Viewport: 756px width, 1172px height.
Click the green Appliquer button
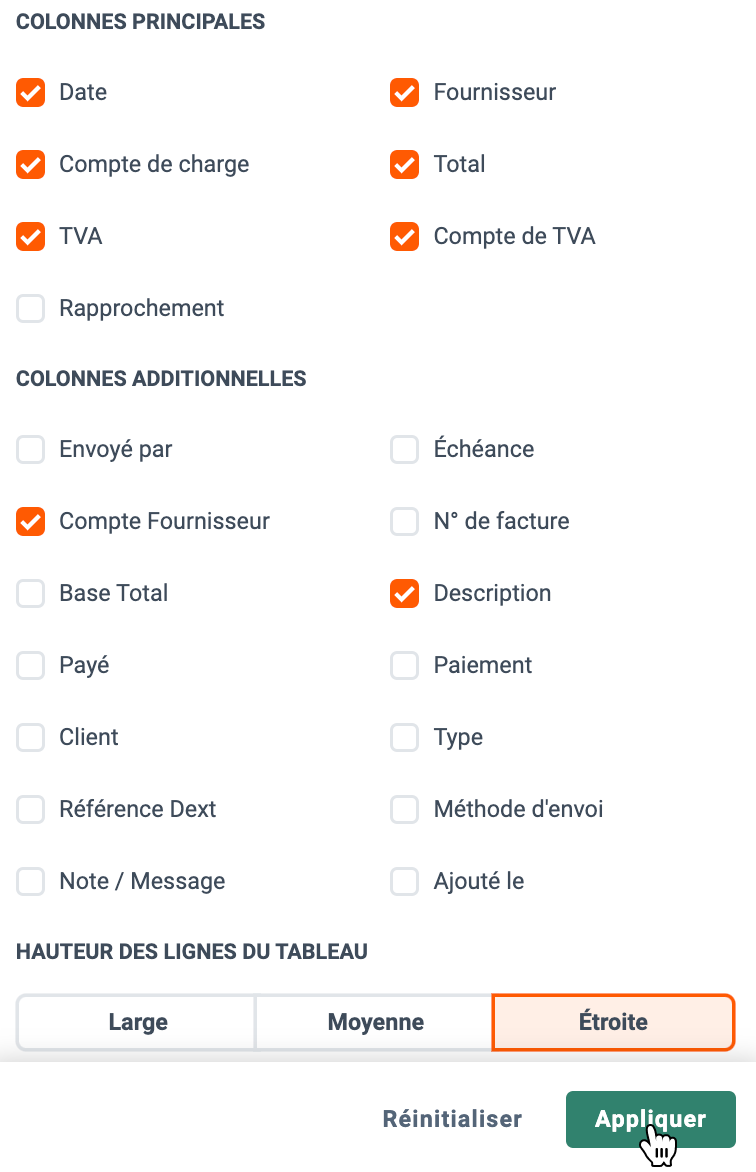[x=651, y=1119]
